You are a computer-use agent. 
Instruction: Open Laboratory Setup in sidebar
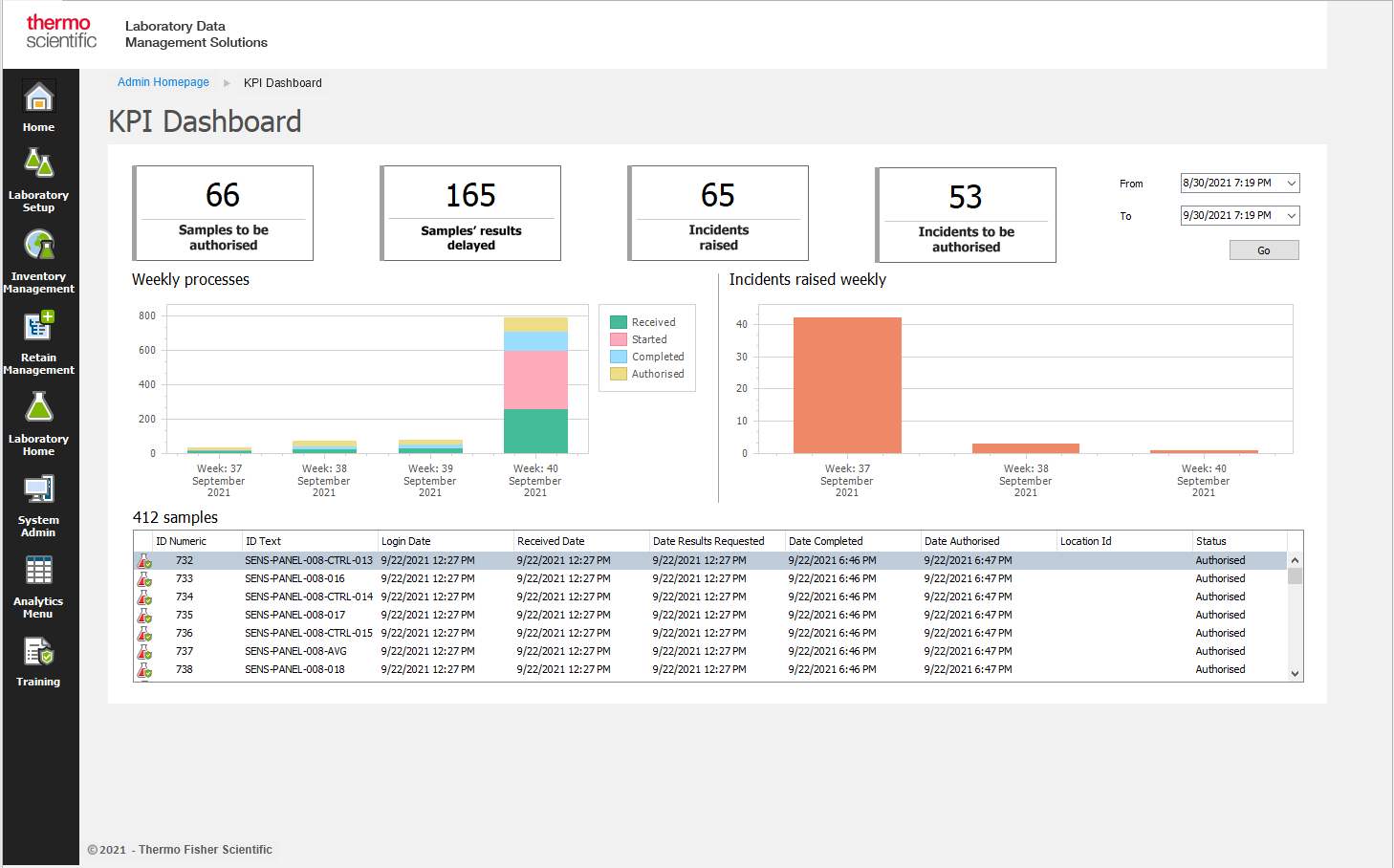click(39, 164)
